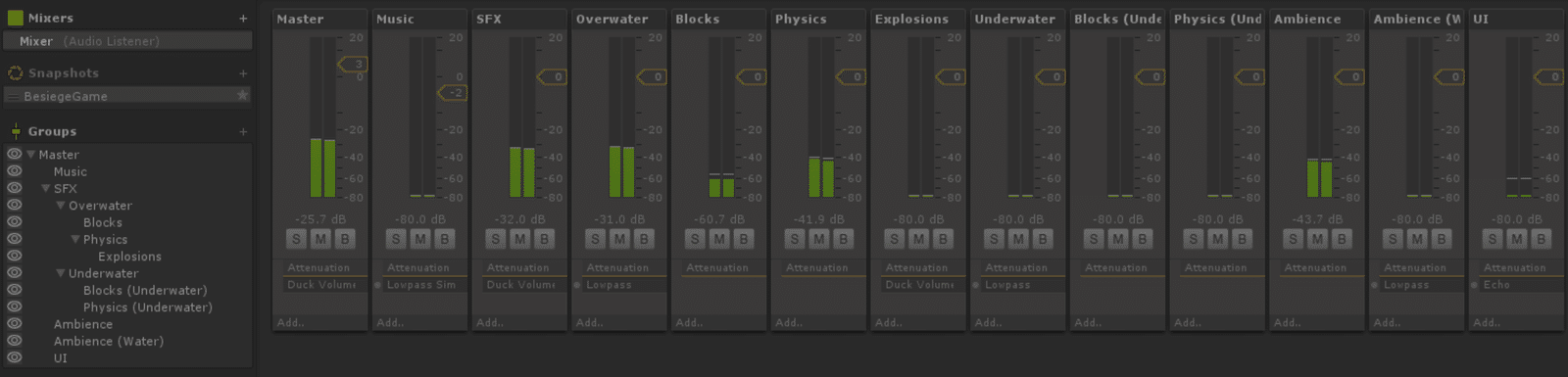The image size is (1568, 377).
Task: Solo the Ambience strip
Action: [x=1294, y=239]
